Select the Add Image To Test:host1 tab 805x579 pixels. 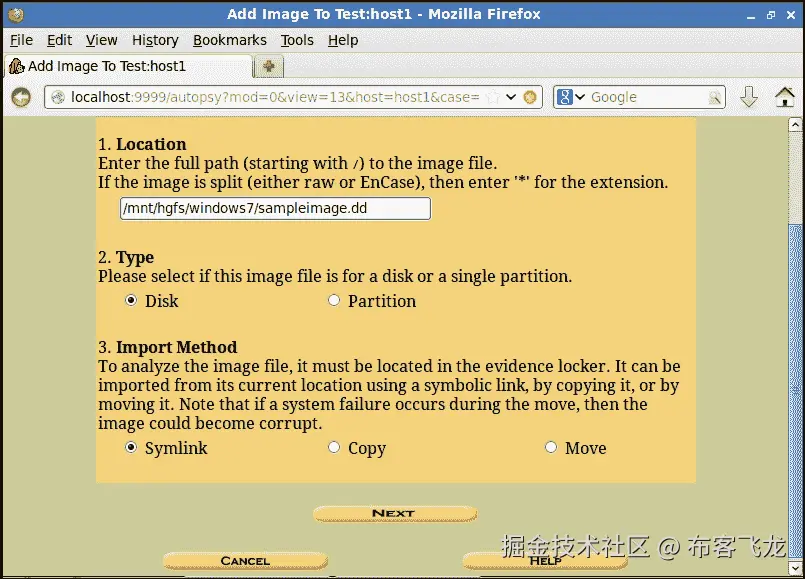tap(128, 66)
